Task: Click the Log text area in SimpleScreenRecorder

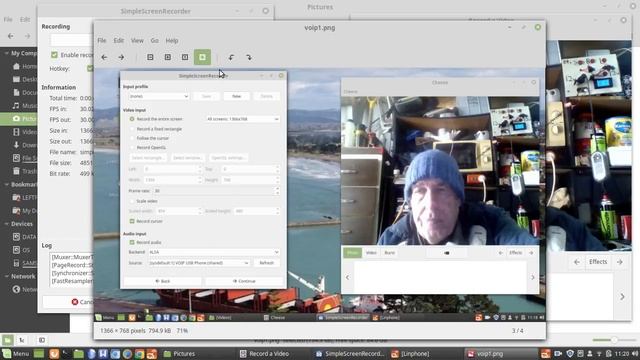Action: pyautogui.click(x=71, y=269)
